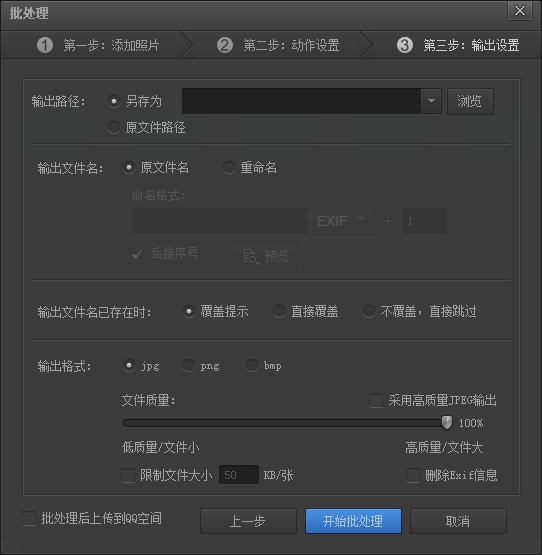The width and height of the screenshot is (542, 555).
Task: Click the plus icon beside EXIF
Action: [388, 221]
